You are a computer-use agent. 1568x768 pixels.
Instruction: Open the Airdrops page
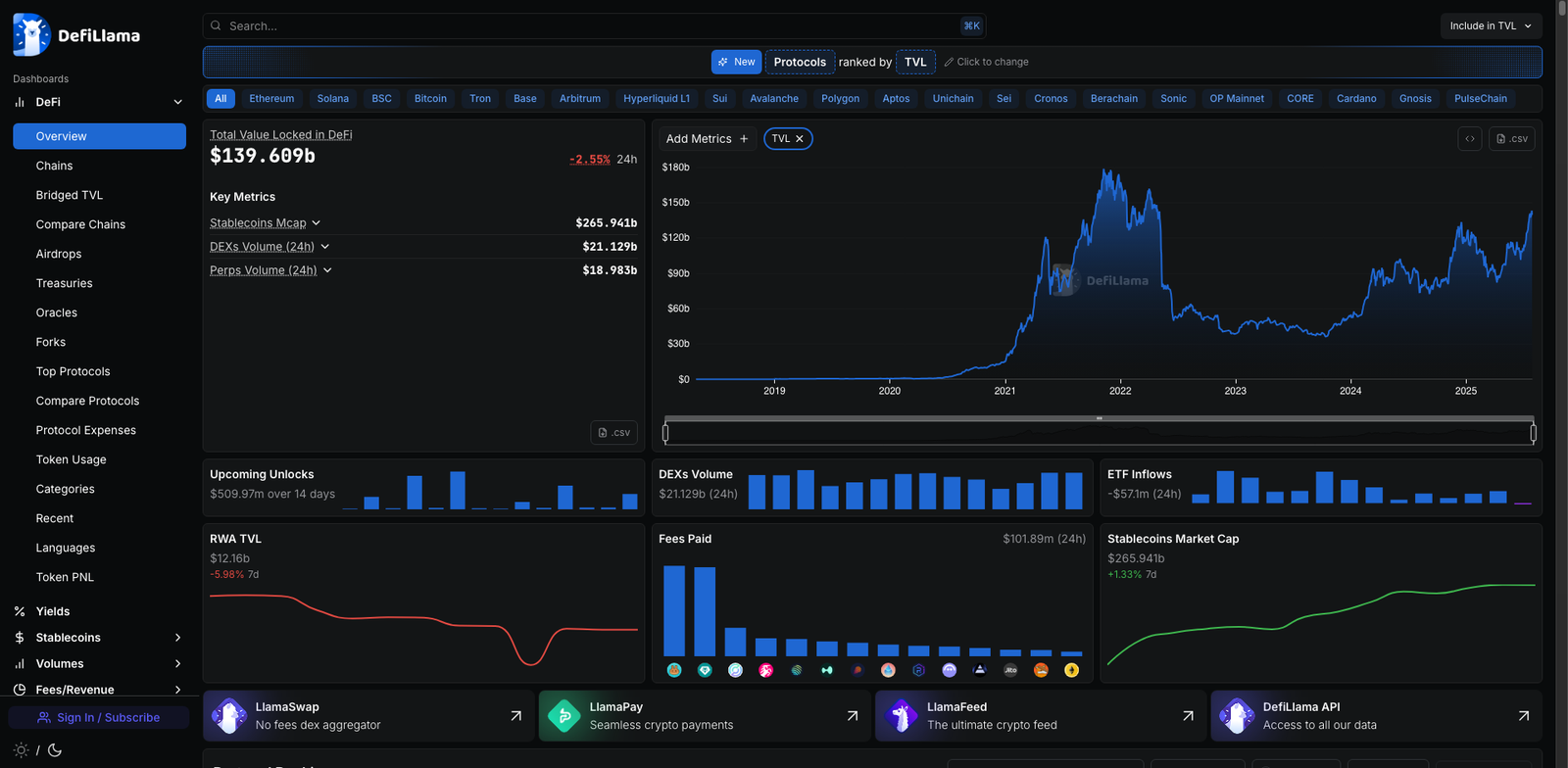coord(59,254)
